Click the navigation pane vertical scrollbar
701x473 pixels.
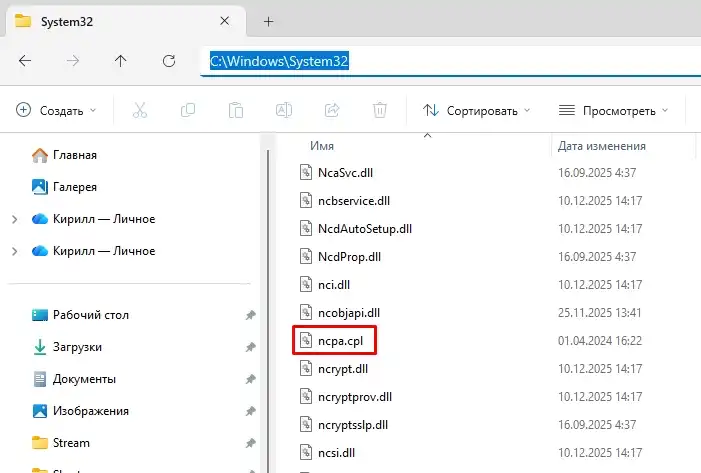pos(268,311)
